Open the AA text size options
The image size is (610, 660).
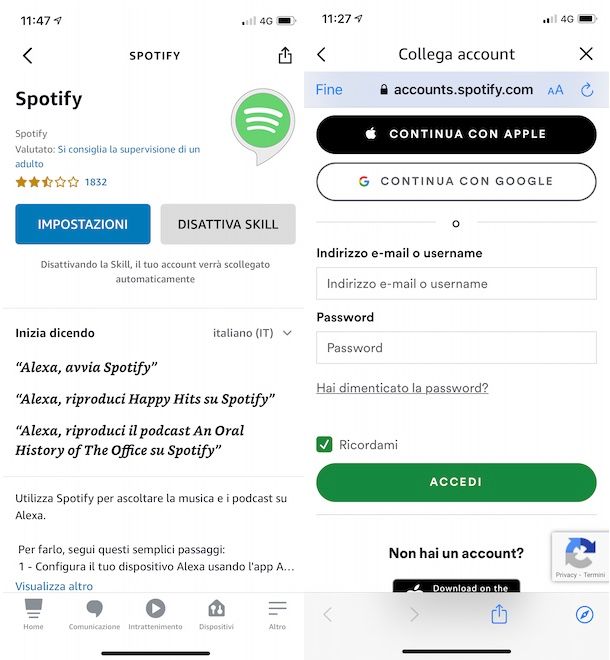(555, 90)
